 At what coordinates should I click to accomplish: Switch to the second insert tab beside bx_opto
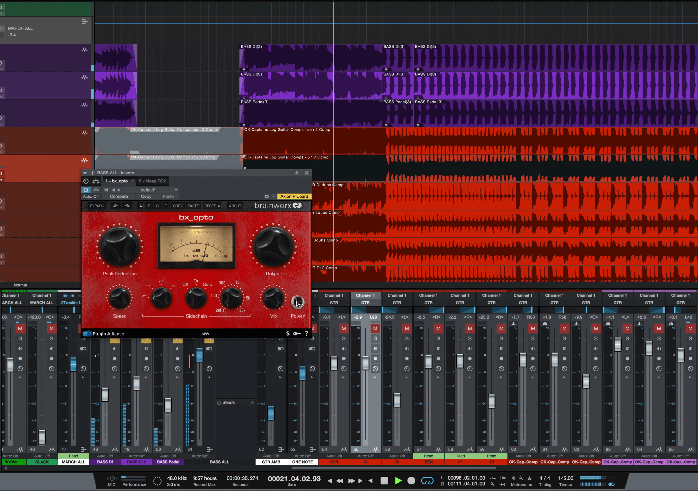click(152, 181)
